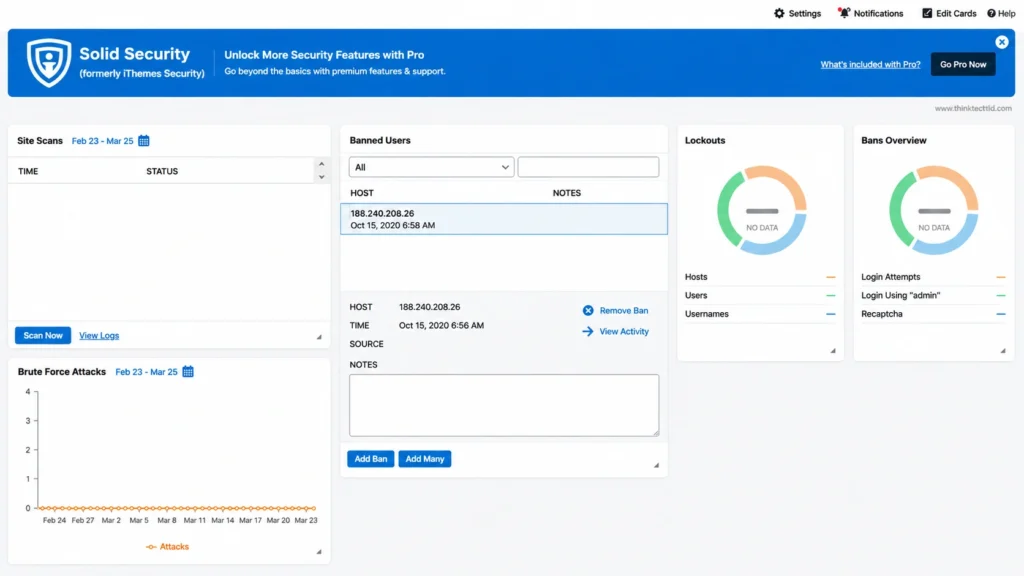1024x576 pixels.
Task: Click the Site Scans table scroll down arrow
Action: coord(321,177)
